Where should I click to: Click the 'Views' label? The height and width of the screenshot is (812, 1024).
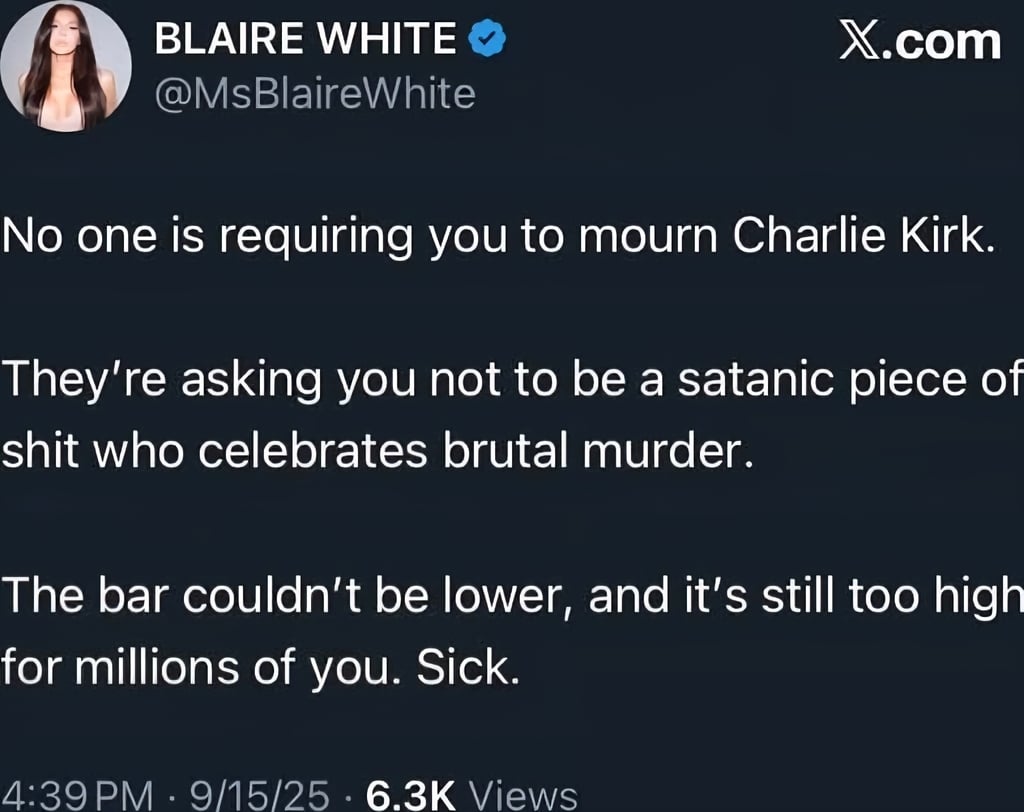click(523, 795)
